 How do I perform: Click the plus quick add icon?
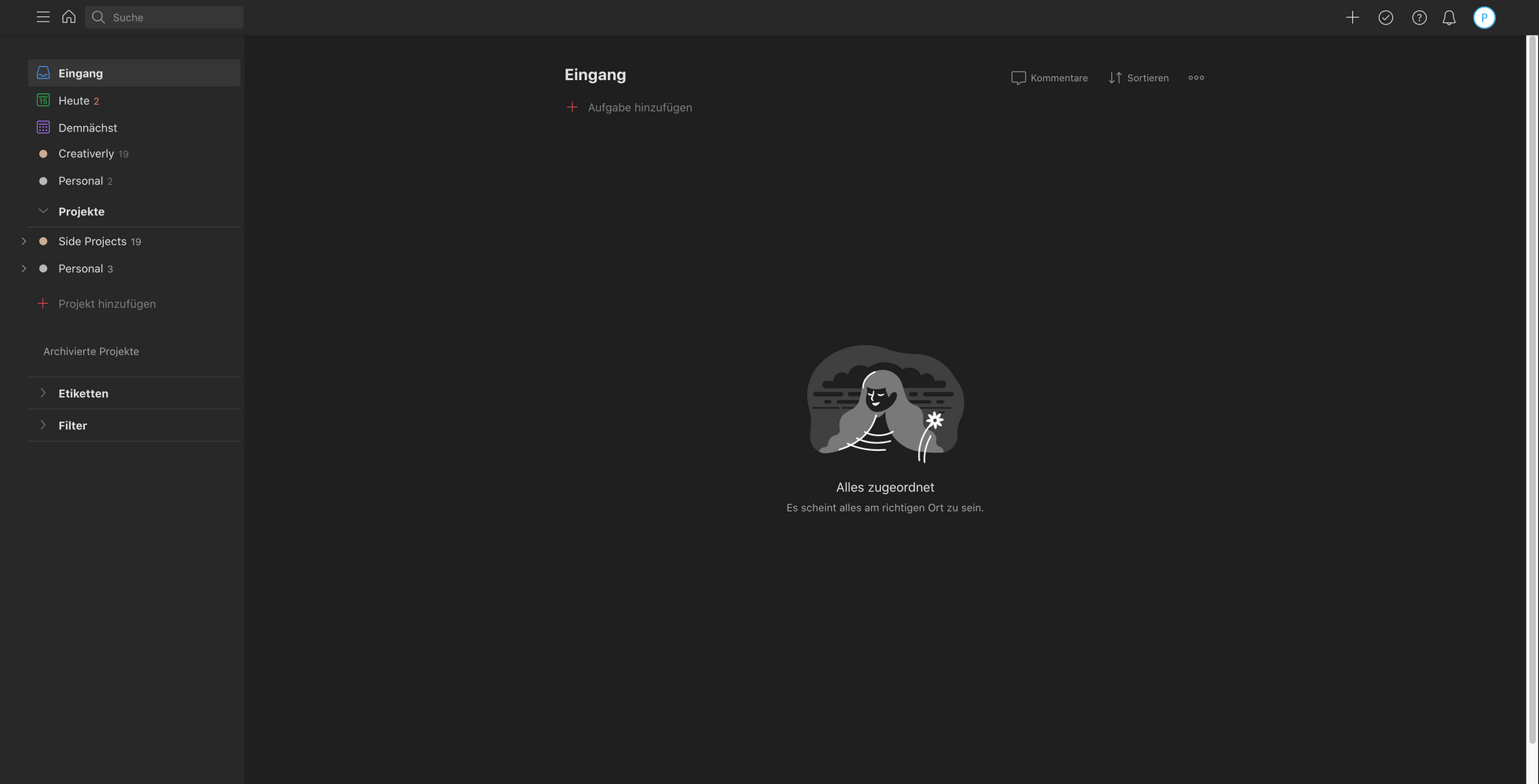1352,17
